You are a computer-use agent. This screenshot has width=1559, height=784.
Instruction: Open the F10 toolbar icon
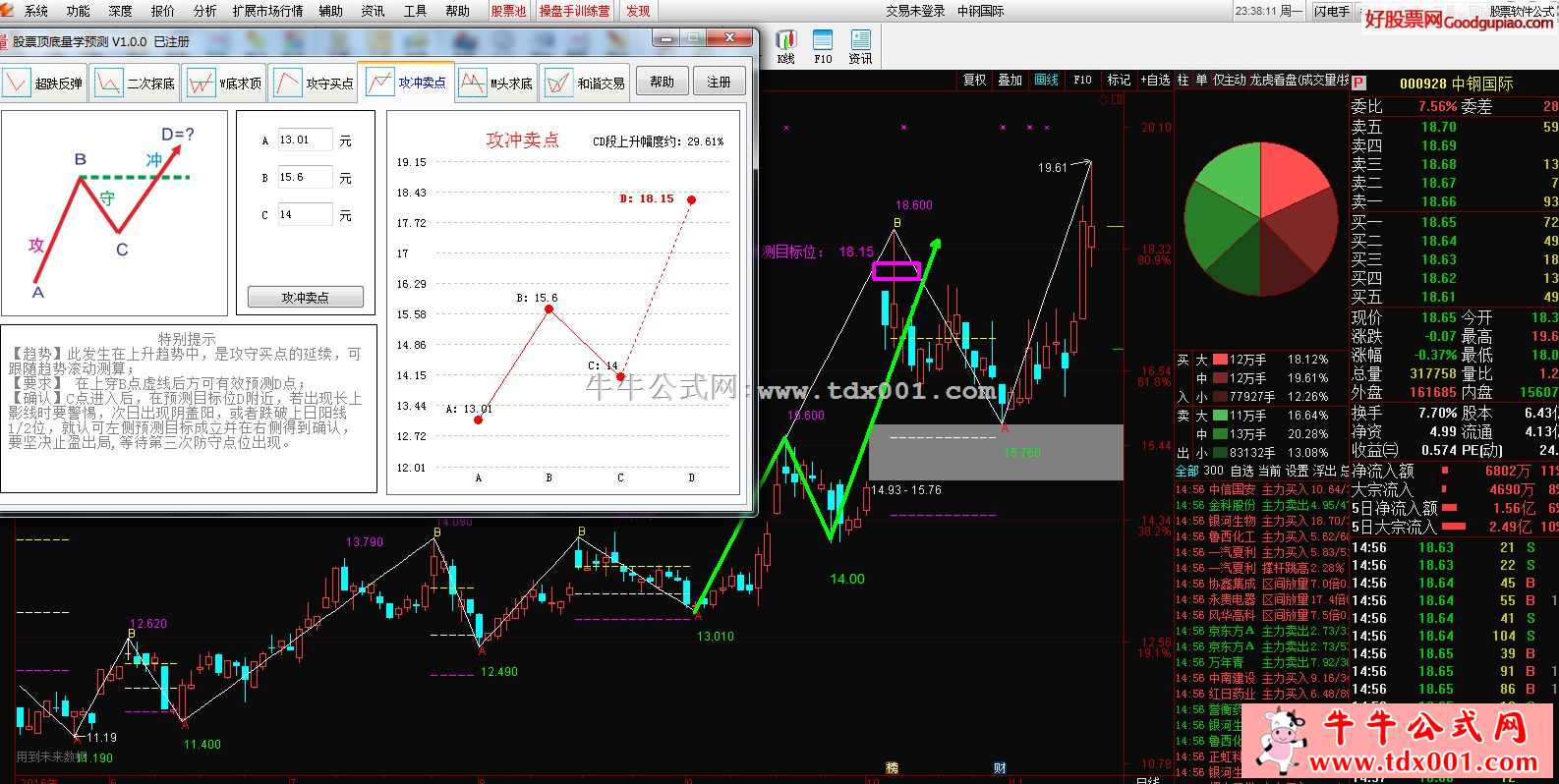point(823,40)
